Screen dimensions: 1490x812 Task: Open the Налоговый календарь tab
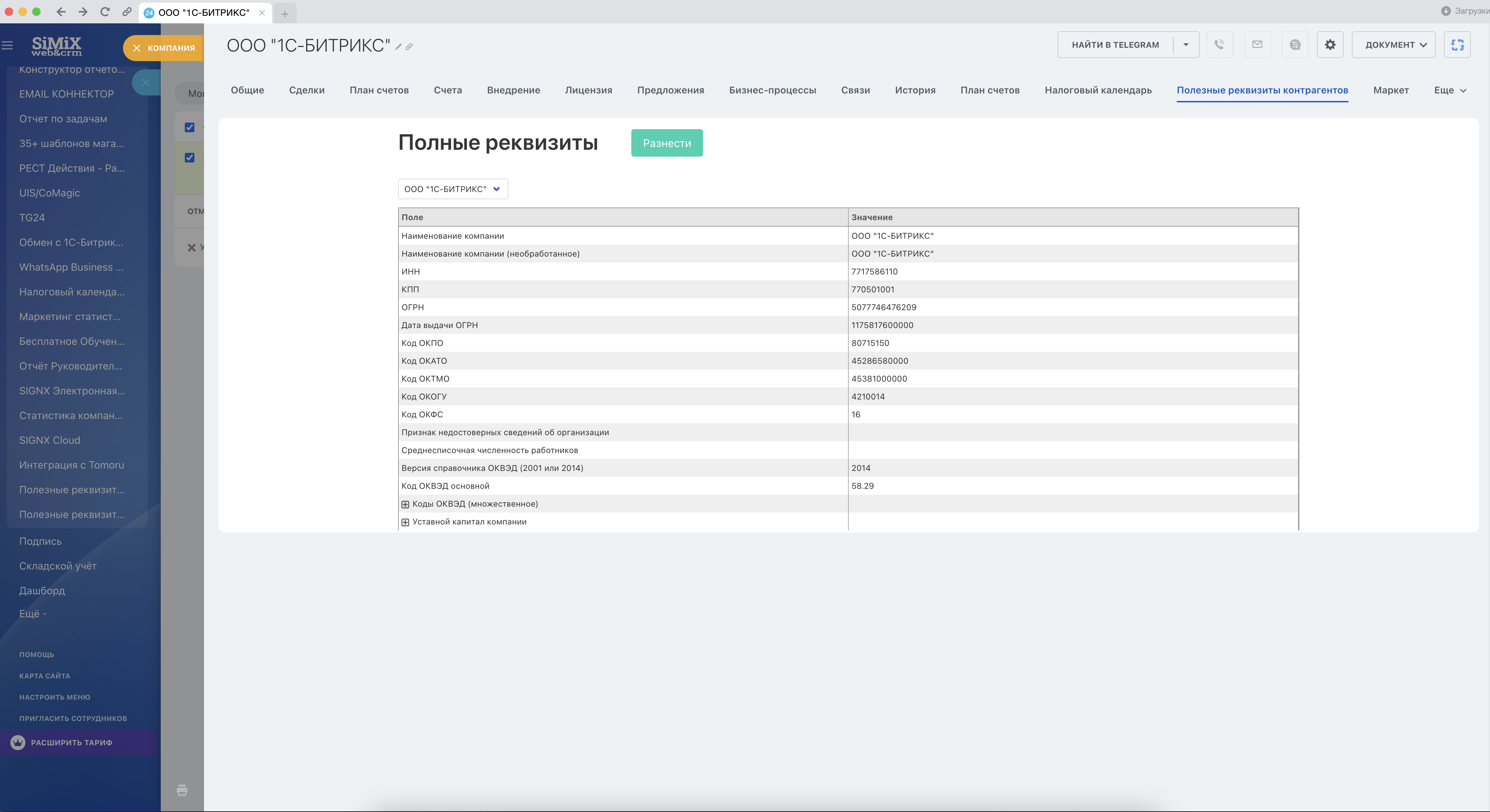coord(1098,90)
